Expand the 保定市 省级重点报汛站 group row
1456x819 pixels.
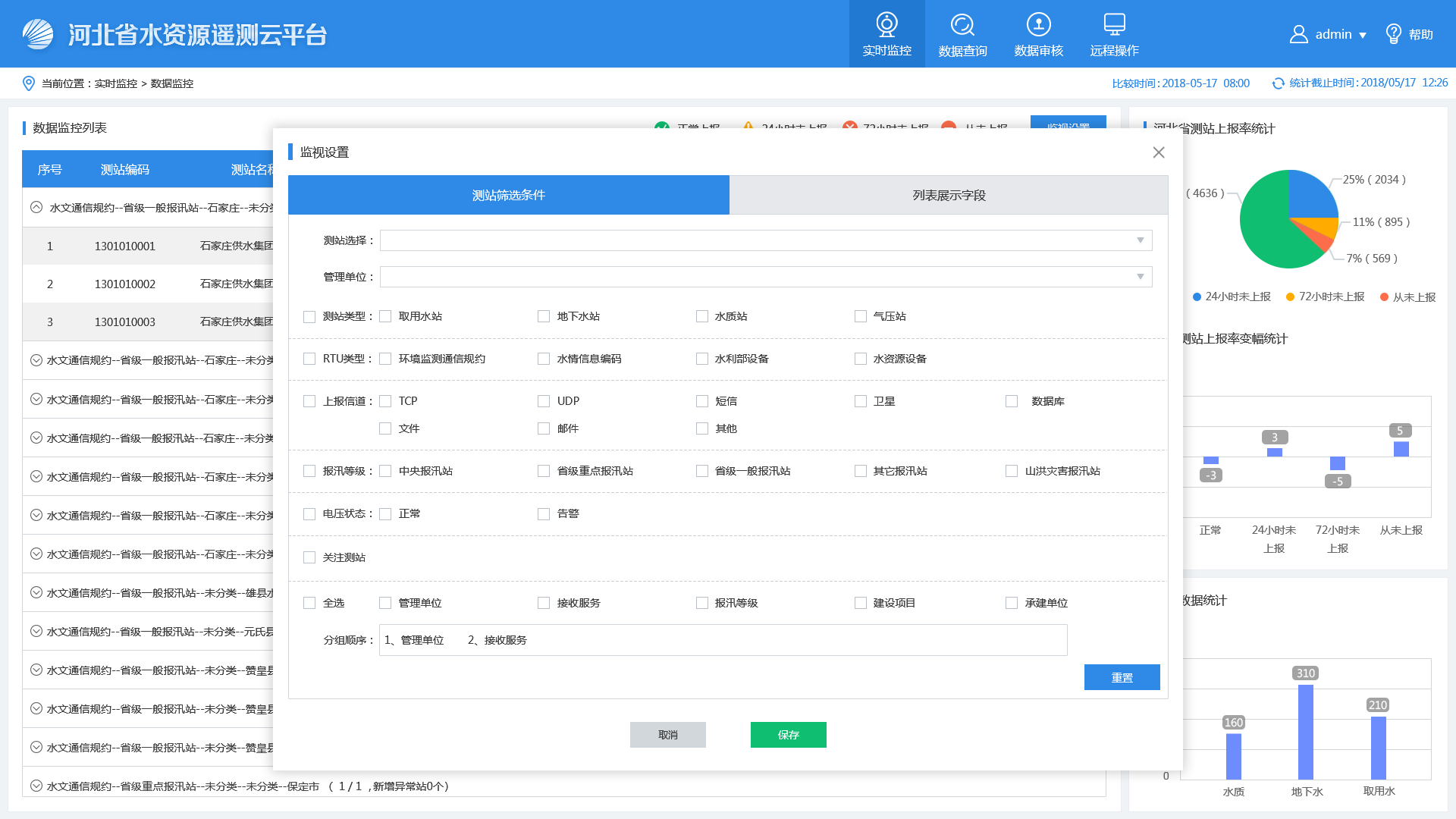click(36, 786)
